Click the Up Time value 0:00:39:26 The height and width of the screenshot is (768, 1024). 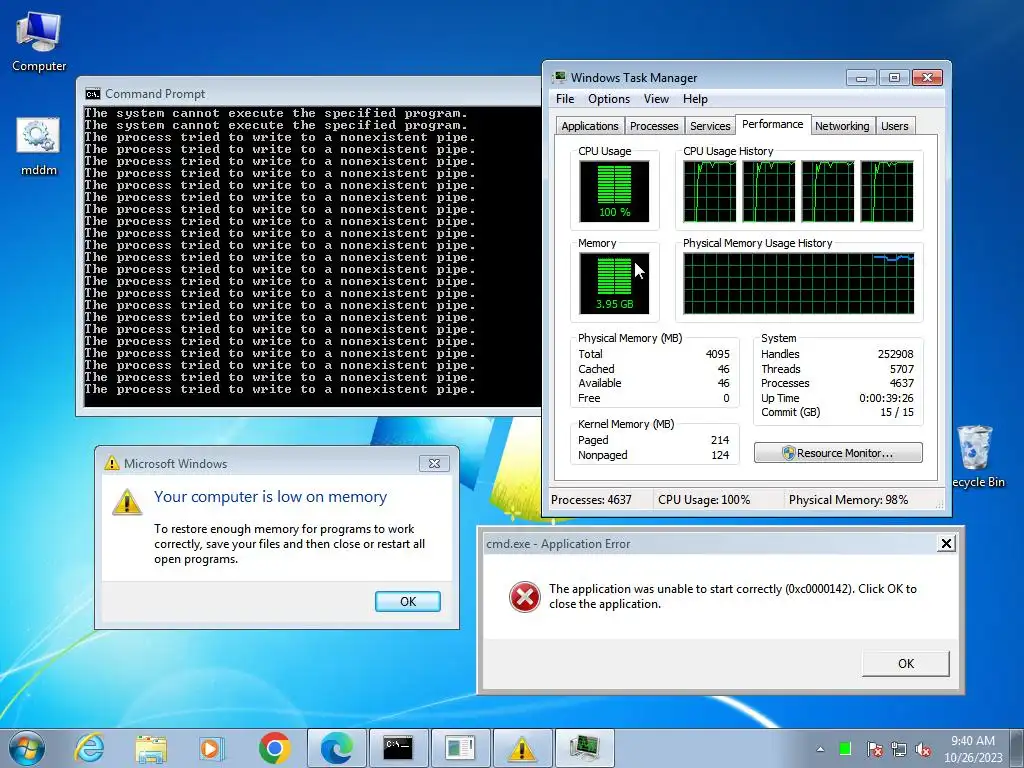886,398
